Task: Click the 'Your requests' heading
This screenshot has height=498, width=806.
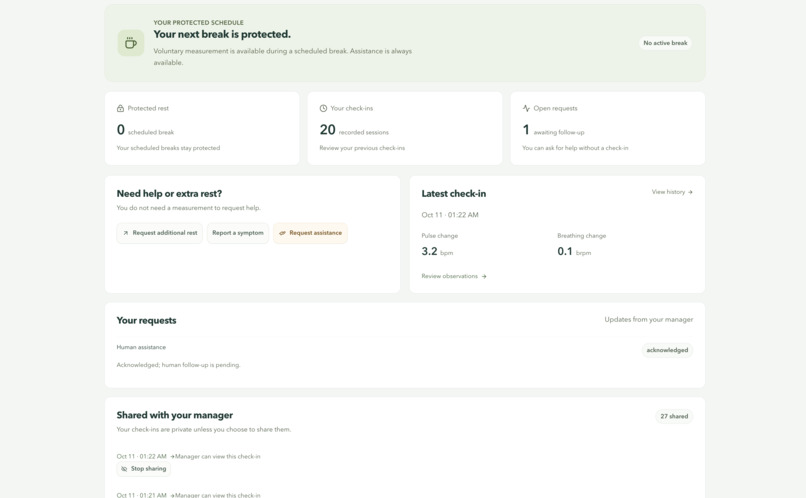Action: pos(146,320)
